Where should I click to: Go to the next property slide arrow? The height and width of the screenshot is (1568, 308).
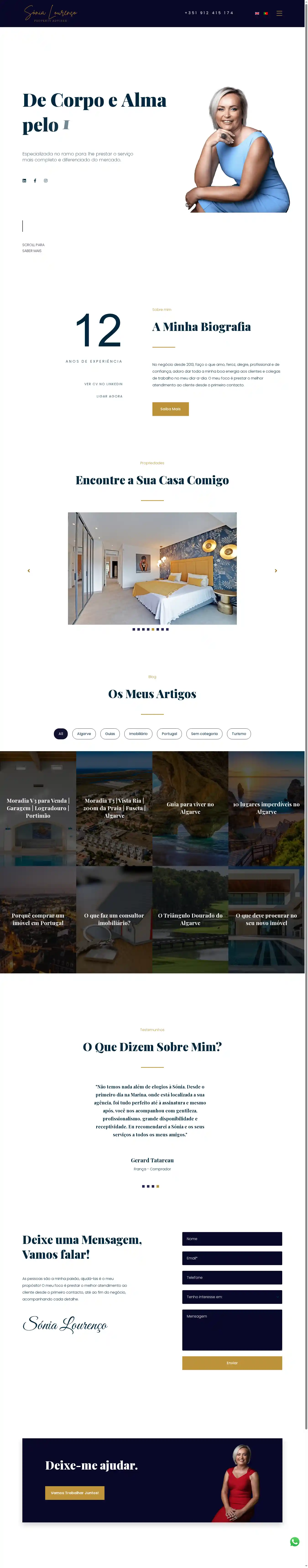tap(276, 570)
